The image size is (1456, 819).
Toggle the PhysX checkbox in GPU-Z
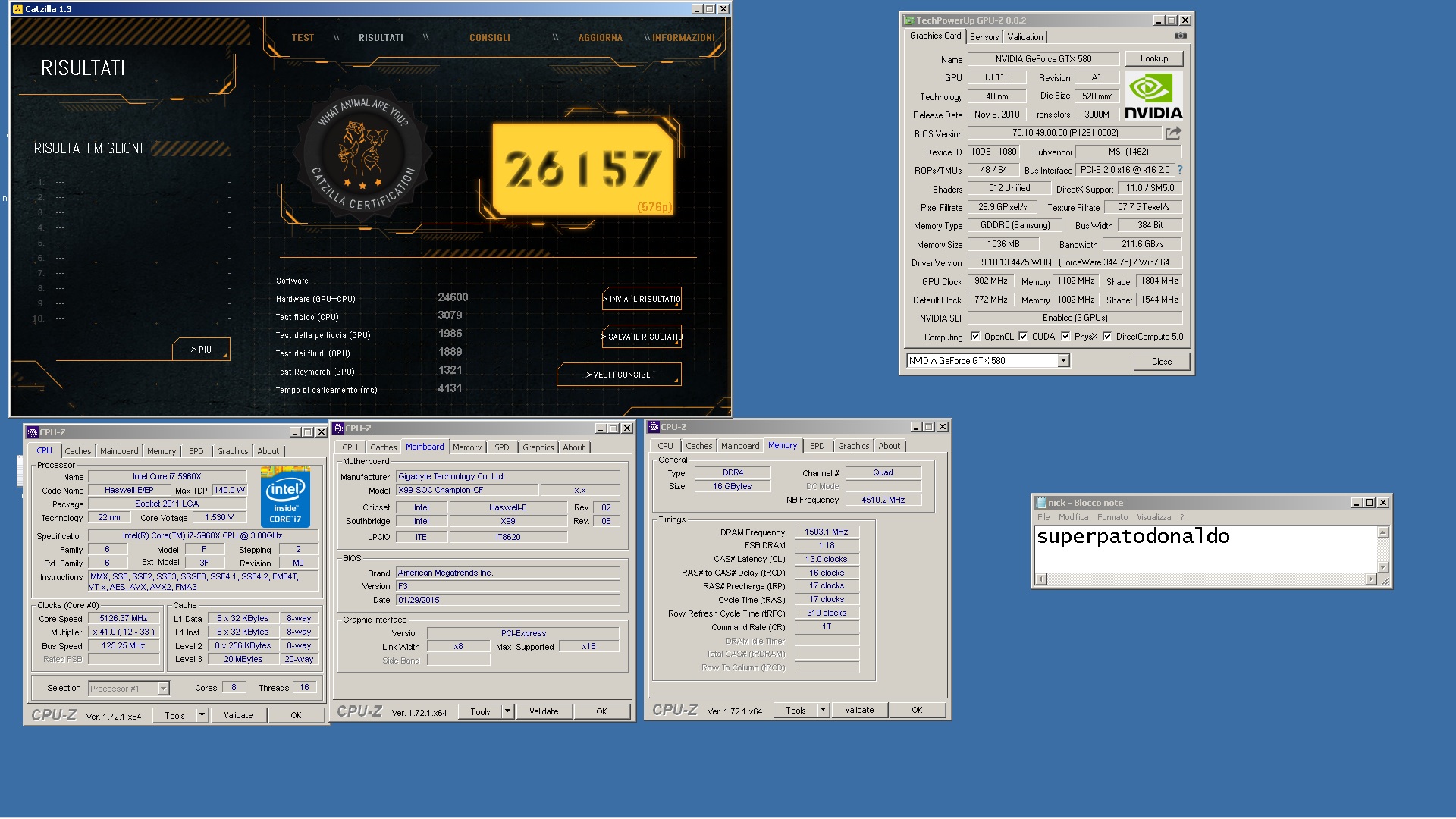click(x=1065, y=337)
